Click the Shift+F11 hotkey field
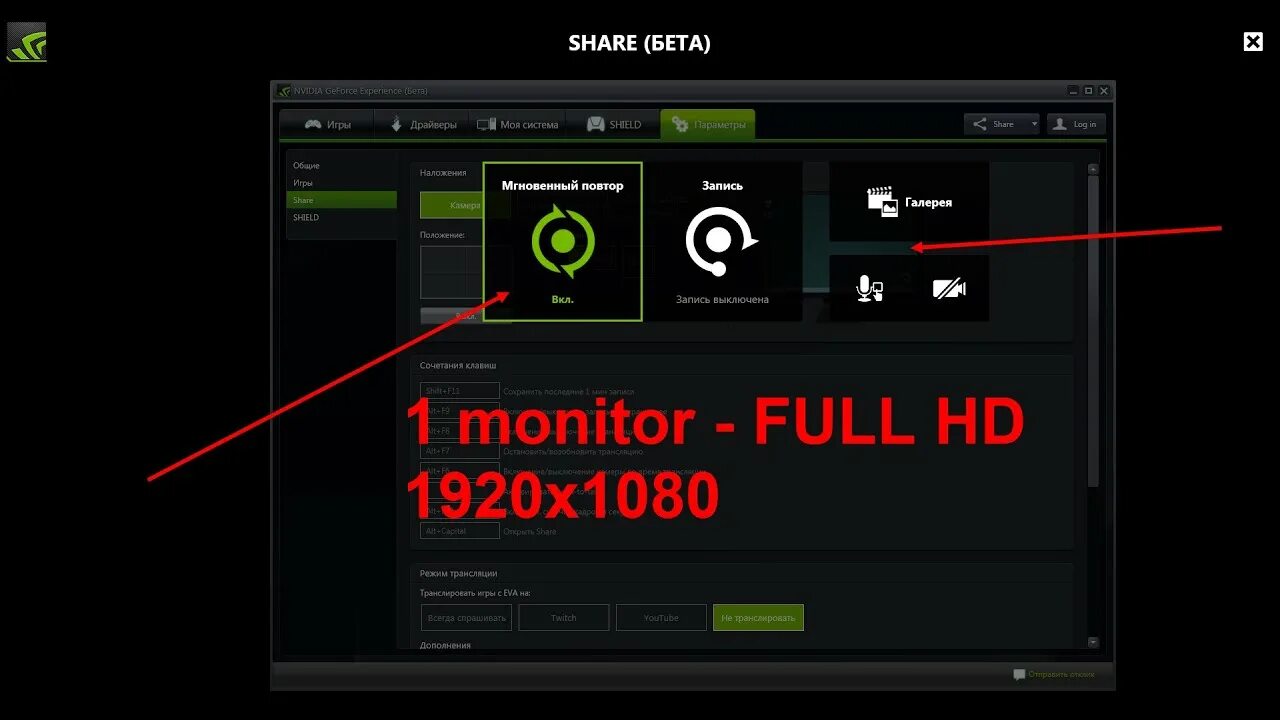Viewport: 1280px width, 720px height. tap(460, 391)
